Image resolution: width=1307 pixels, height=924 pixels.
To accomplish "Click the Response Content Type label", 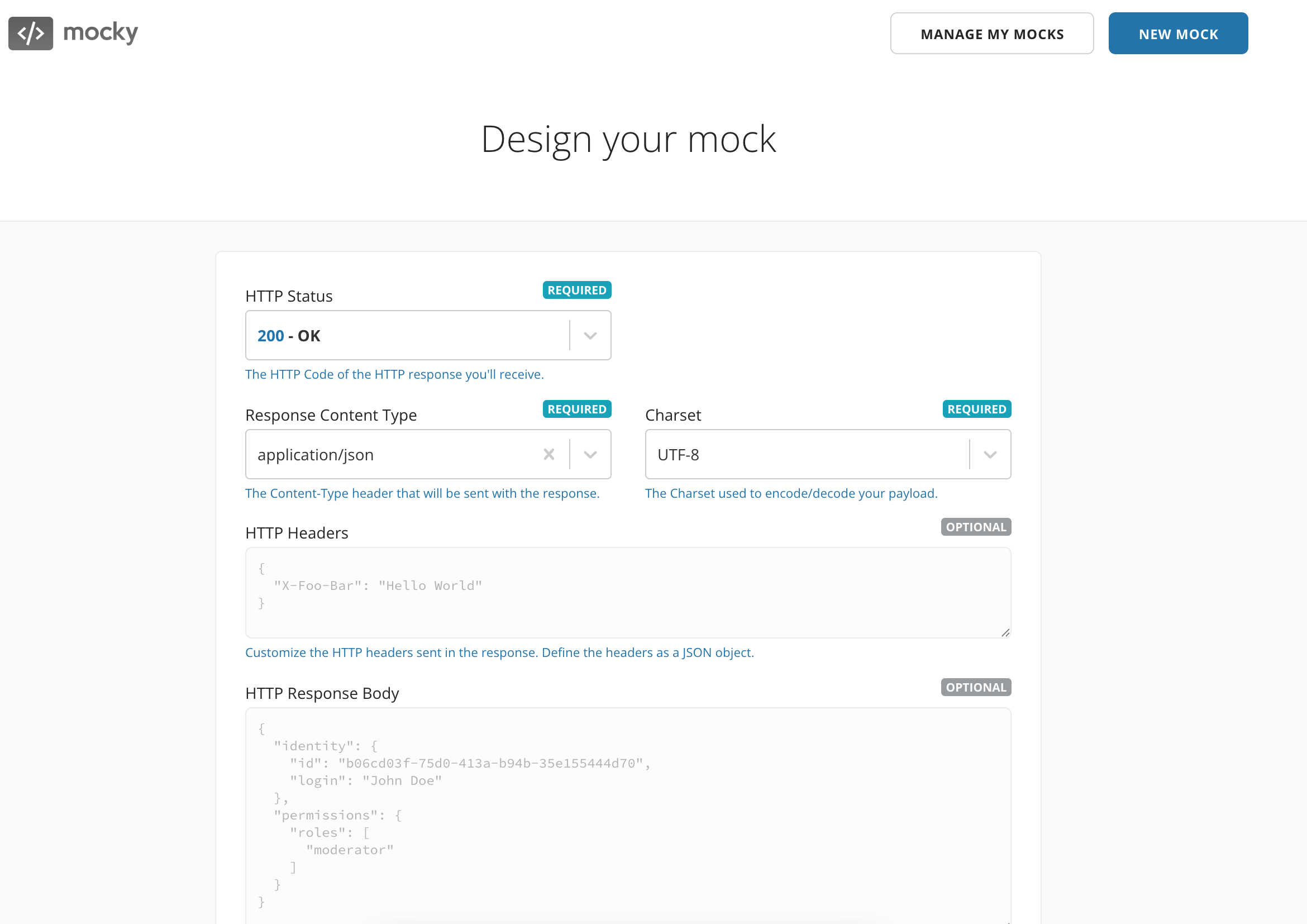I will coord(331,415).
